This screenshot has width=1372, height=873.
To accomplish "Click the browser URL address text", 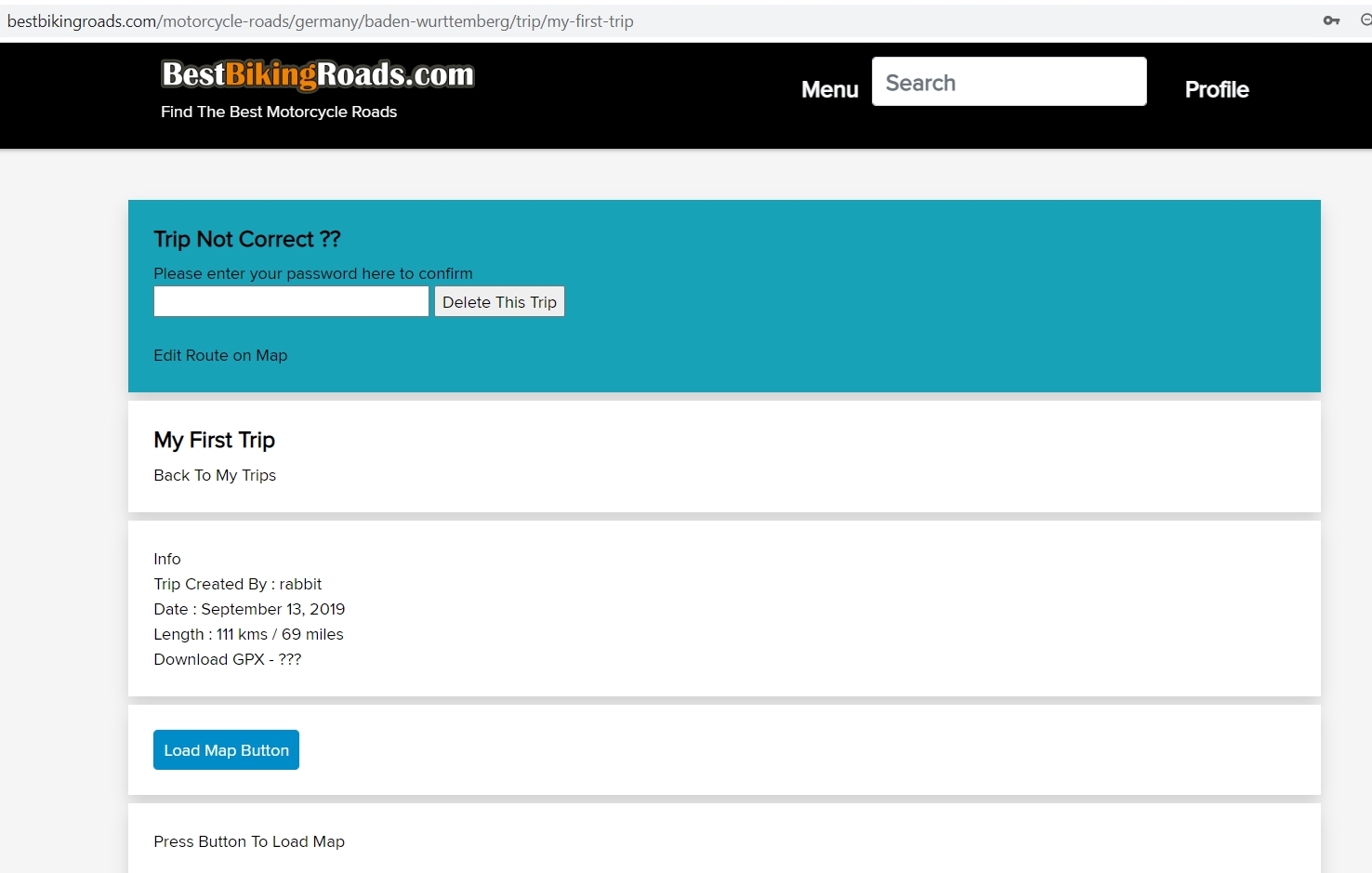I will click(320, 21).
